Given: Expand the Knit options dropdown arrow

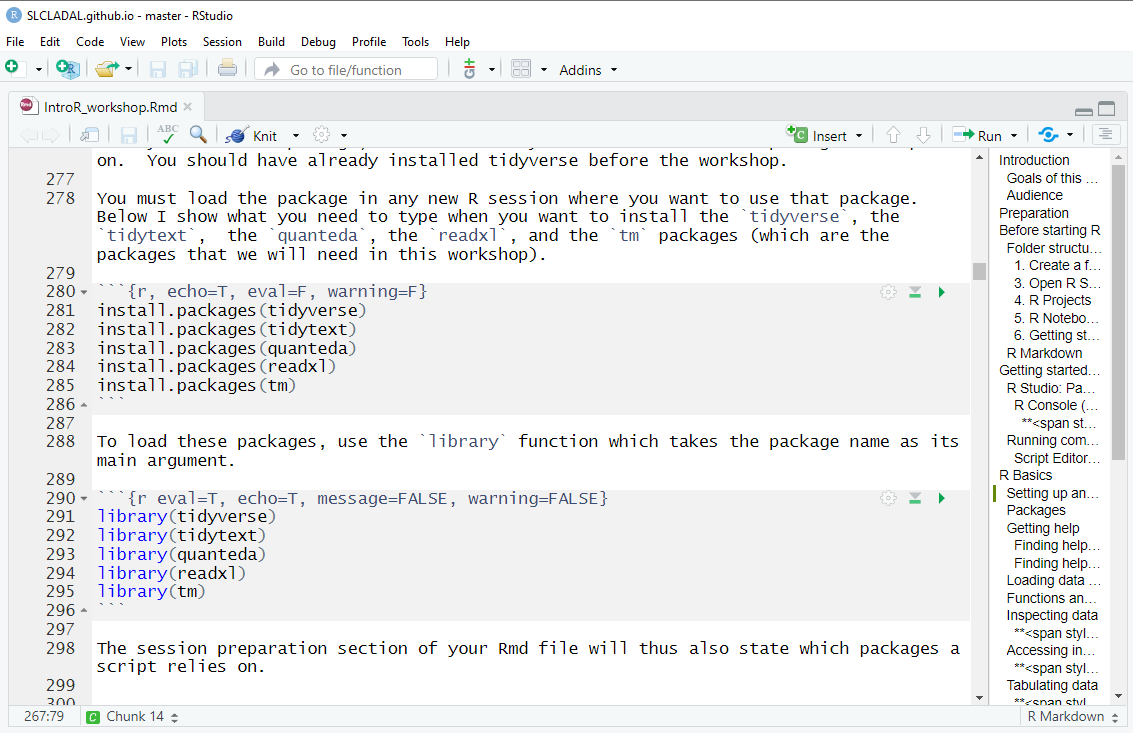Looking at the screenshot, I should [x=295, y=136].
